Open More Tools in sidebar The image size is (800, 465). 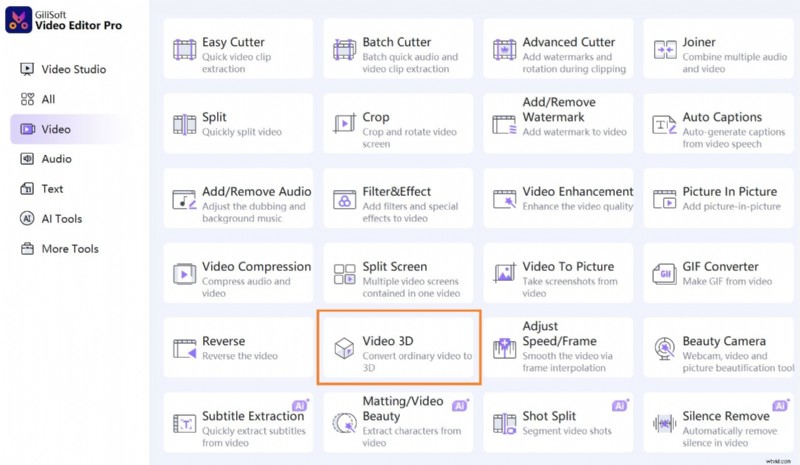coord(59,249)
